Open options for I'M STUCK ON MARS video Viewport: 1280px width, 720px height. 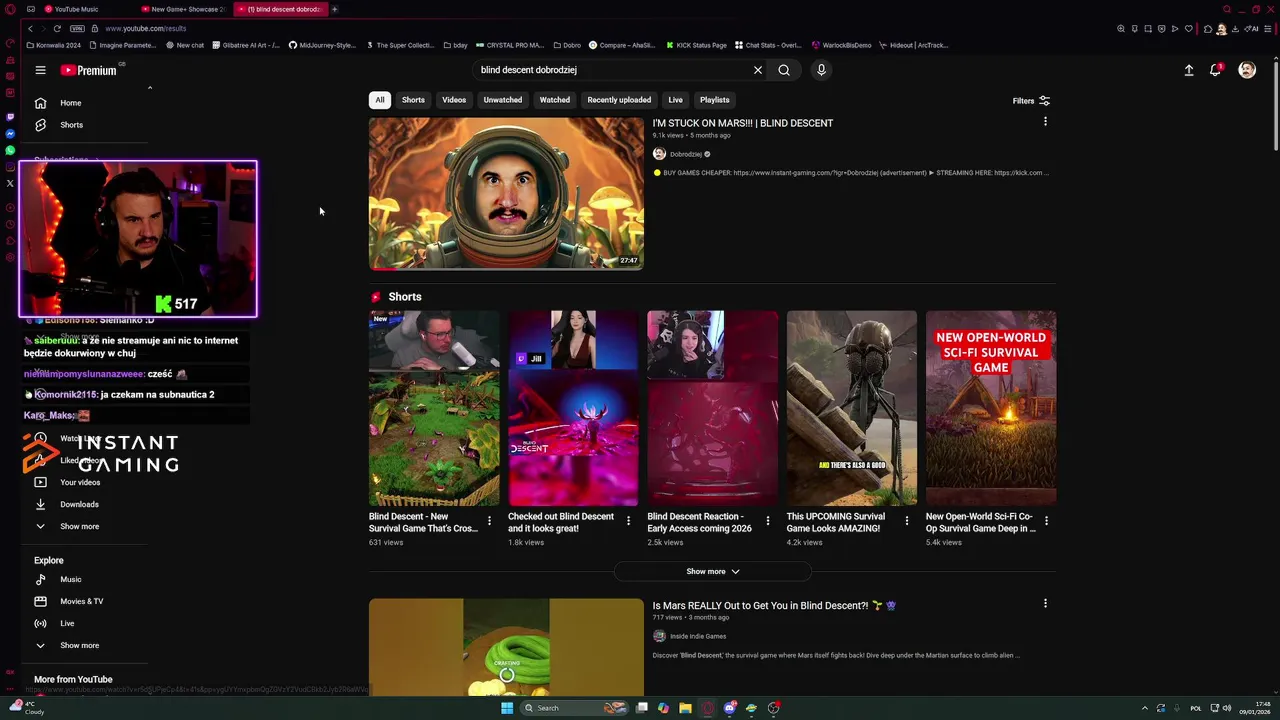(1045, 122)
